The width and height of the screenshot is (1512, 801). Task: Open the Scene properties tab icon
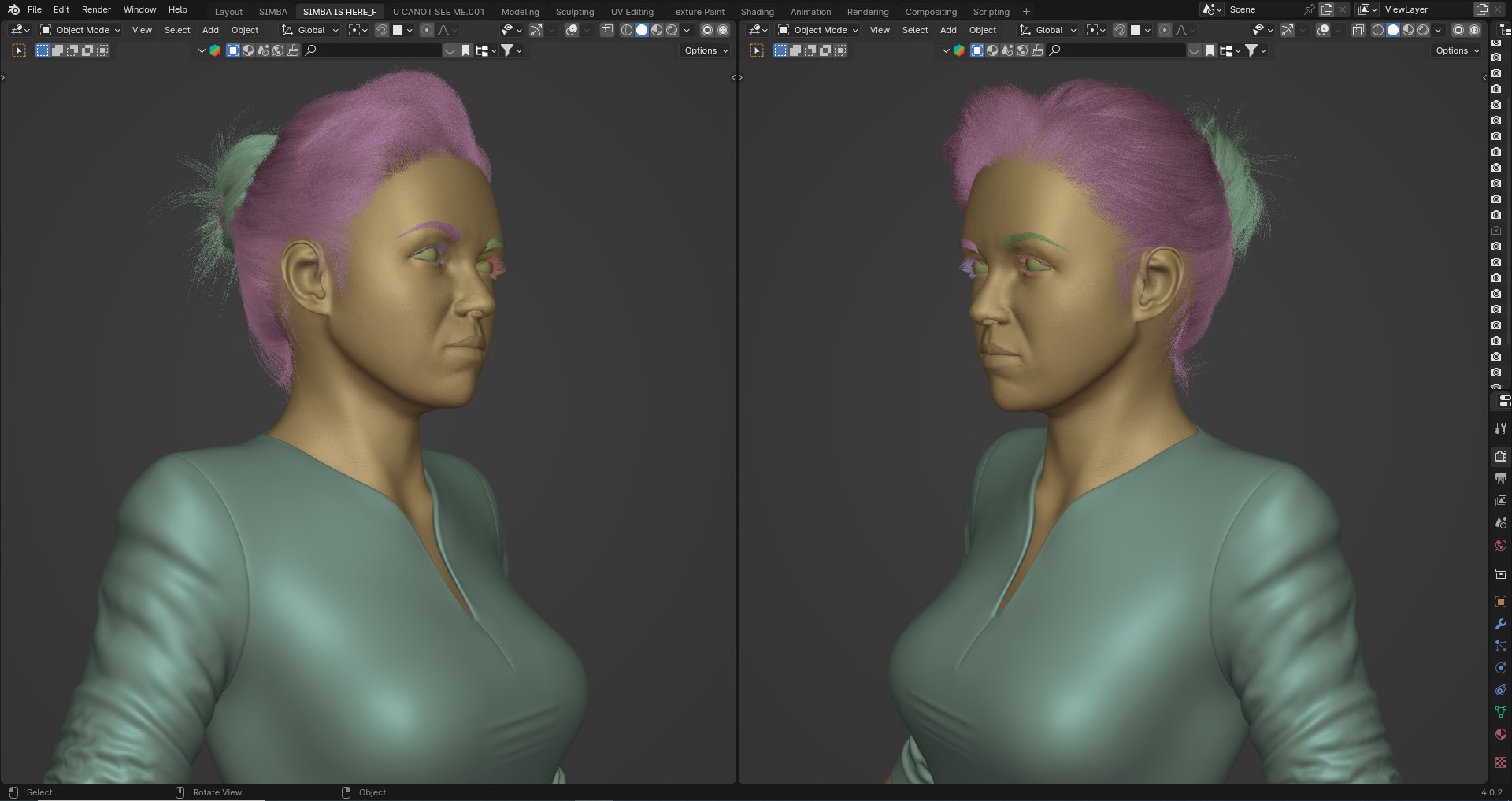tap(1500, 523)
